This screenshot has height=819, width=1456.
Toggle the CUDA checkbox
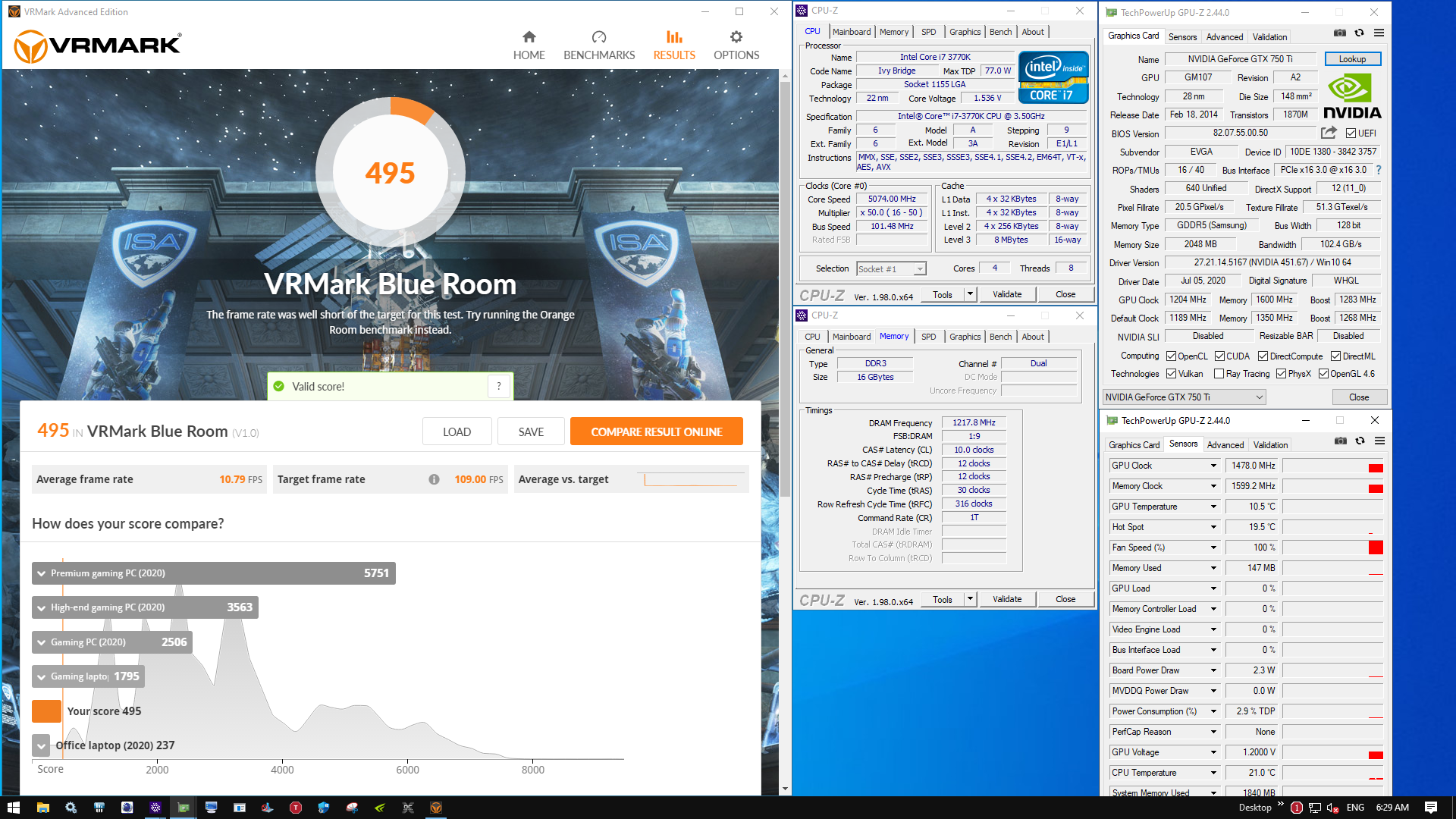click(x=1219, y=356)
